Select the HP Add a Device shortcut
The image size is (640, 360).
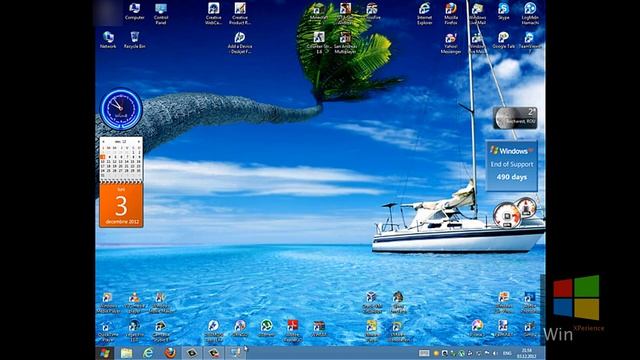pos(240,42)
